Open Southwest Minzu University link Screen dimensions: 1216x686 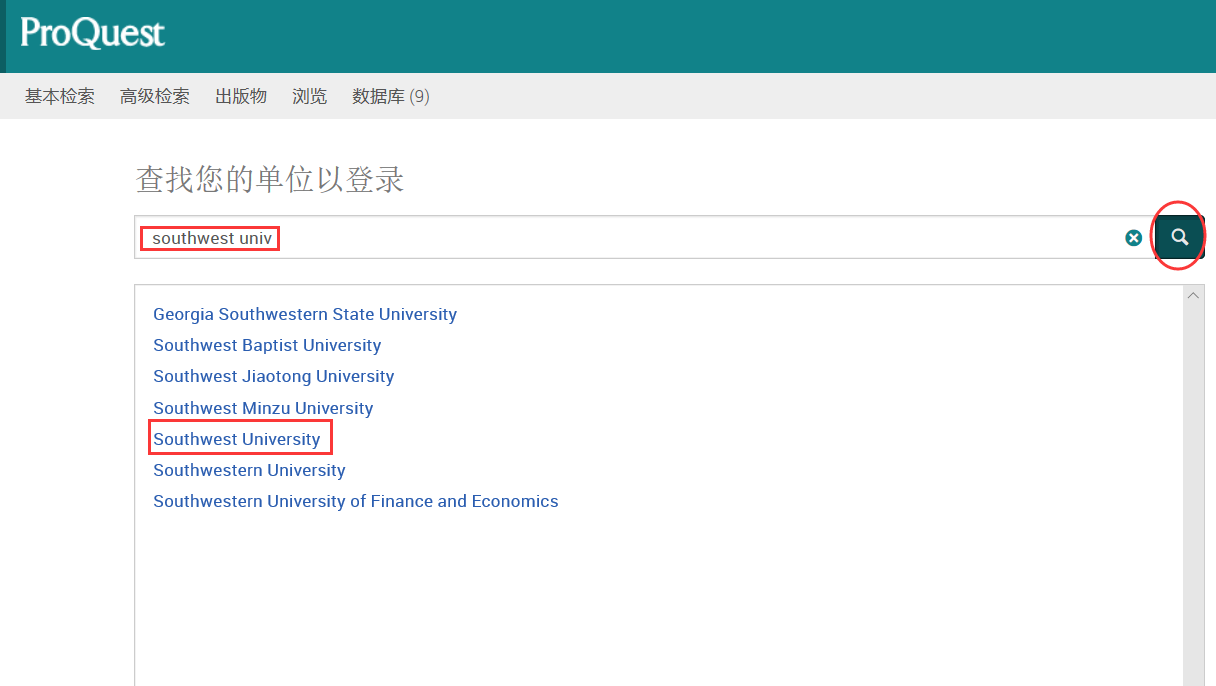263,408
